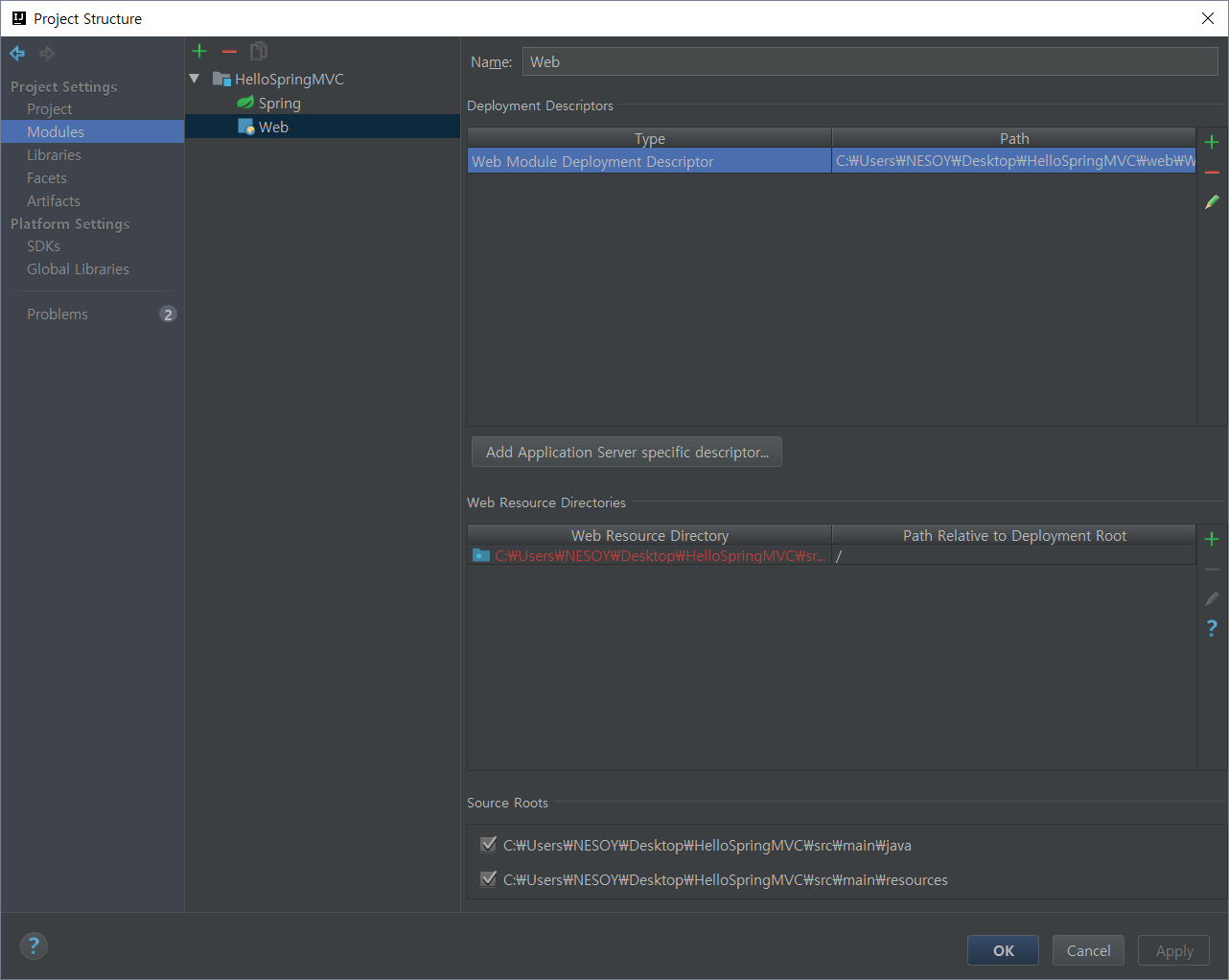1229x980 pixels.
Task: Select the HelloSpringMVC module
Action: (x=289, y=80)
